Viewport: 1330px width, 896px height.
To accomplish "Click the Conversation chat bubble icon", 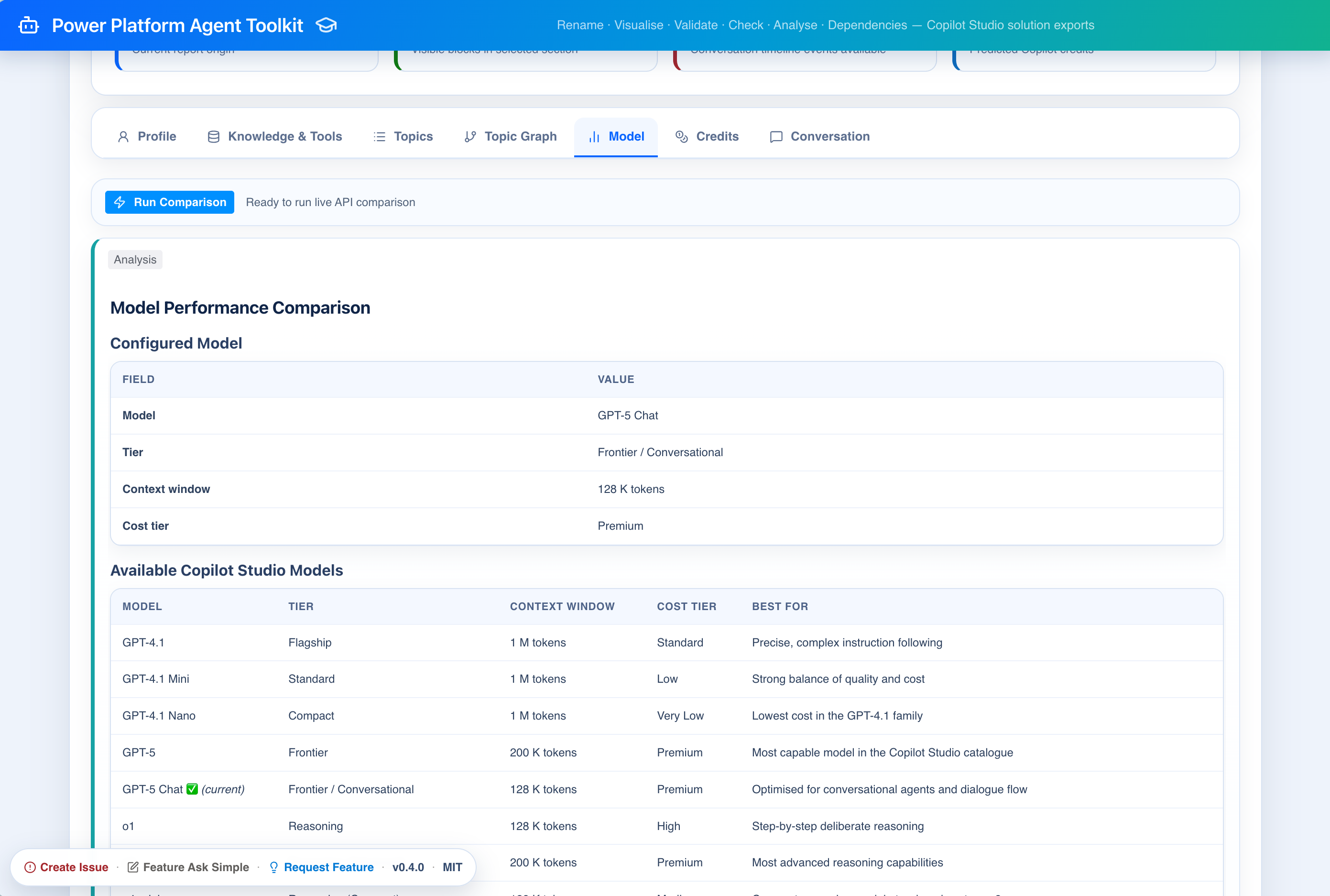I will [776, 137].
